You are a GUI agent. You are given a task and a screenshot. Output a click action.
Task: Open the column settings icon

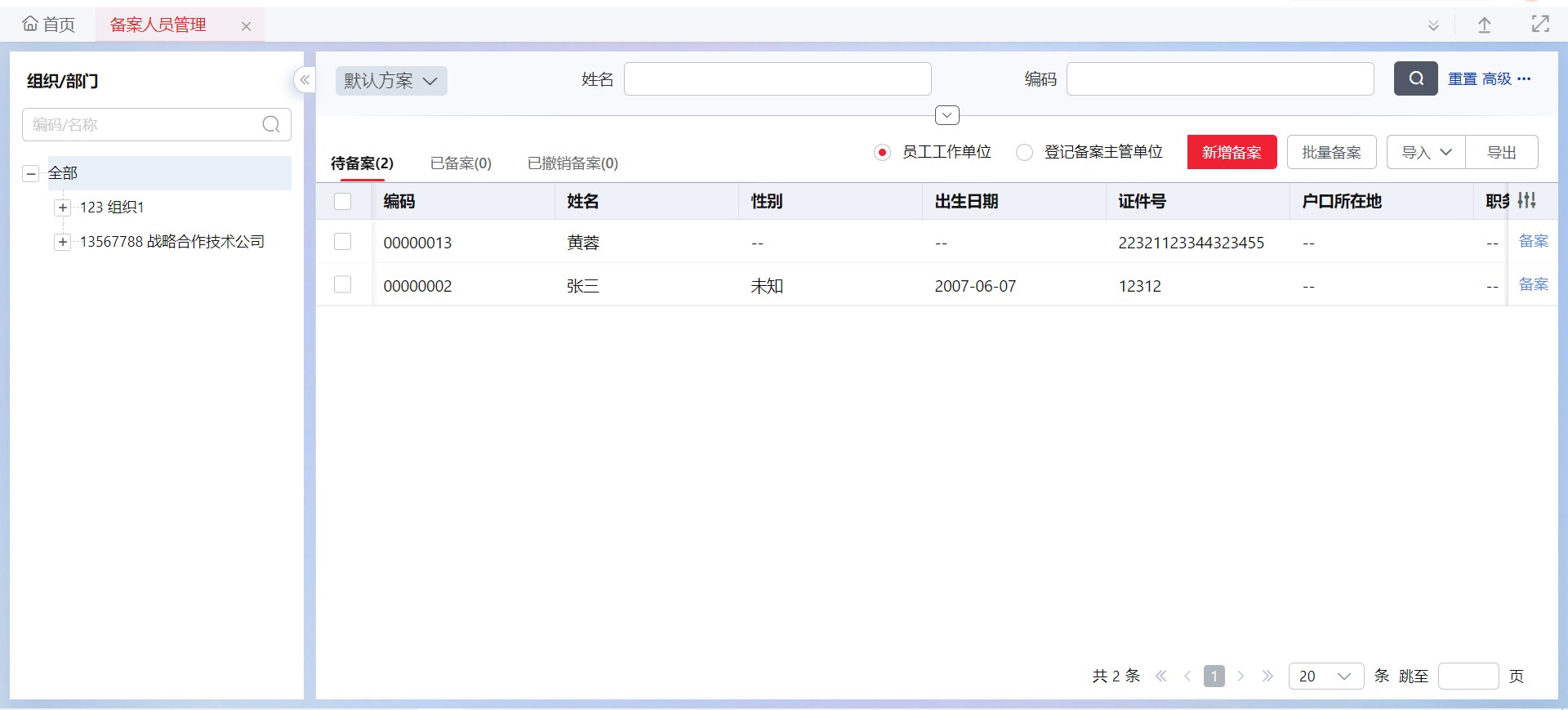coord(1527,200)
